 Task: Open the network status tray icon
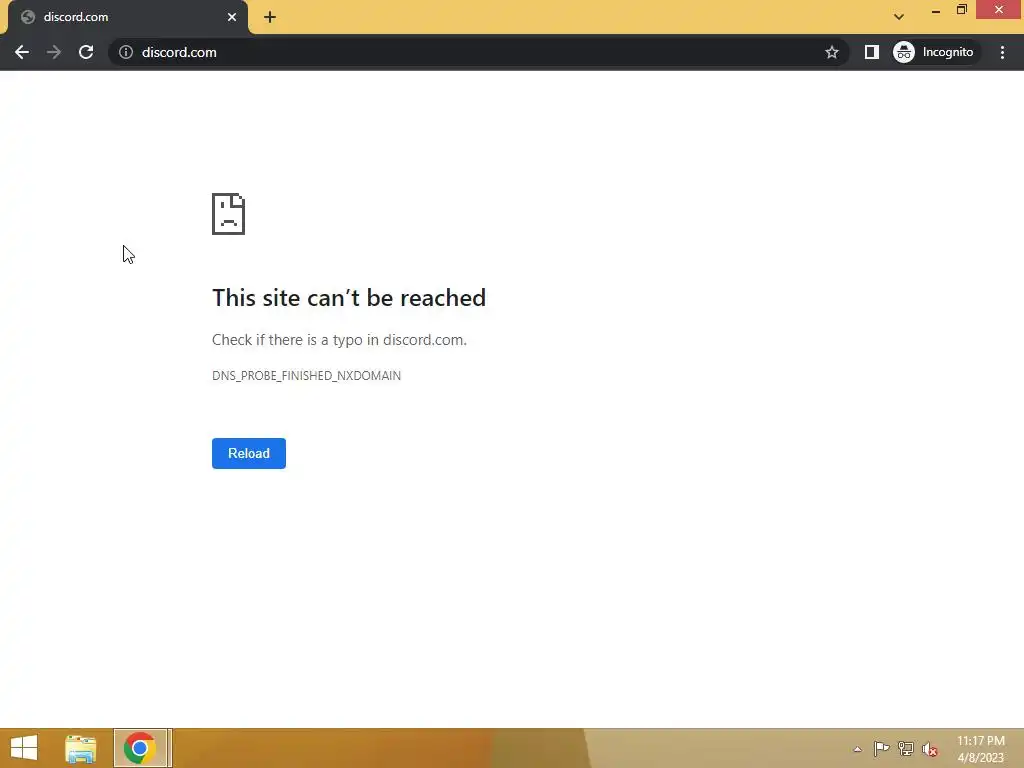906,749
